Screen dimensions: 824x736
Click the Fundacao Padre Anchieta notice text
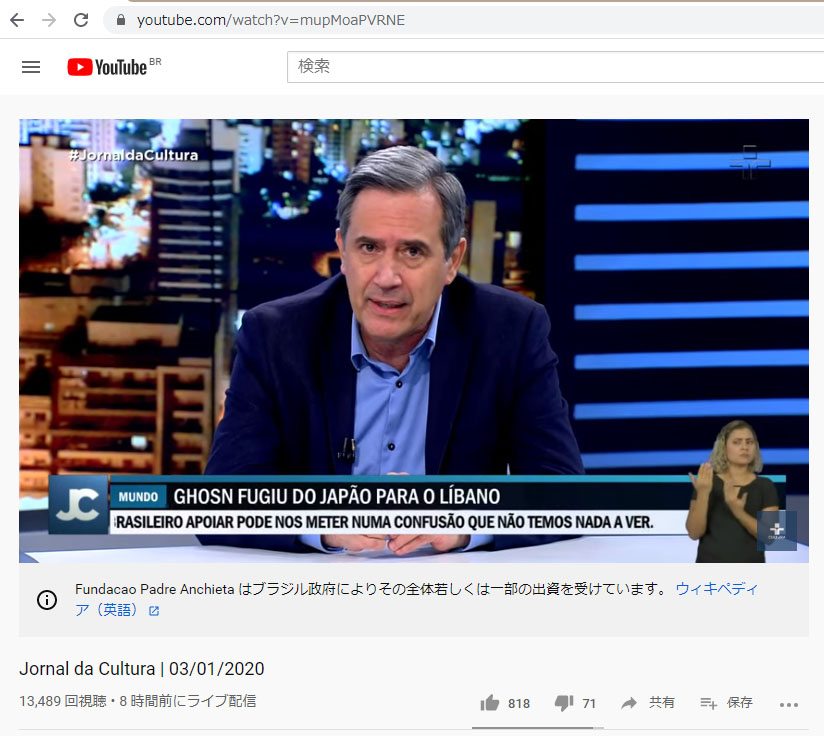pos(372,589)
